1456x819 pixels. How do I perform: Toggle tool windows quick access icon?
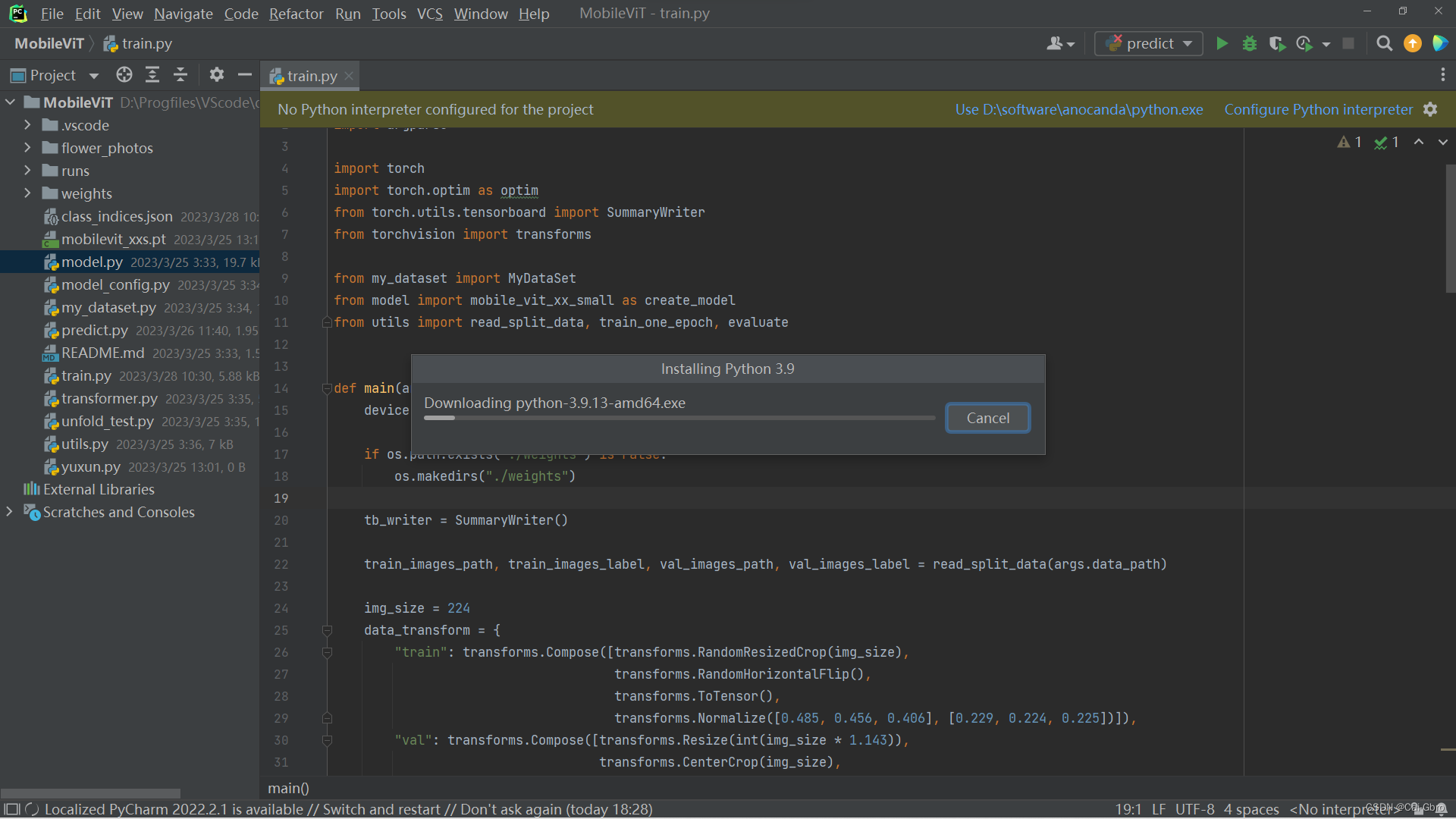[12, 809]
